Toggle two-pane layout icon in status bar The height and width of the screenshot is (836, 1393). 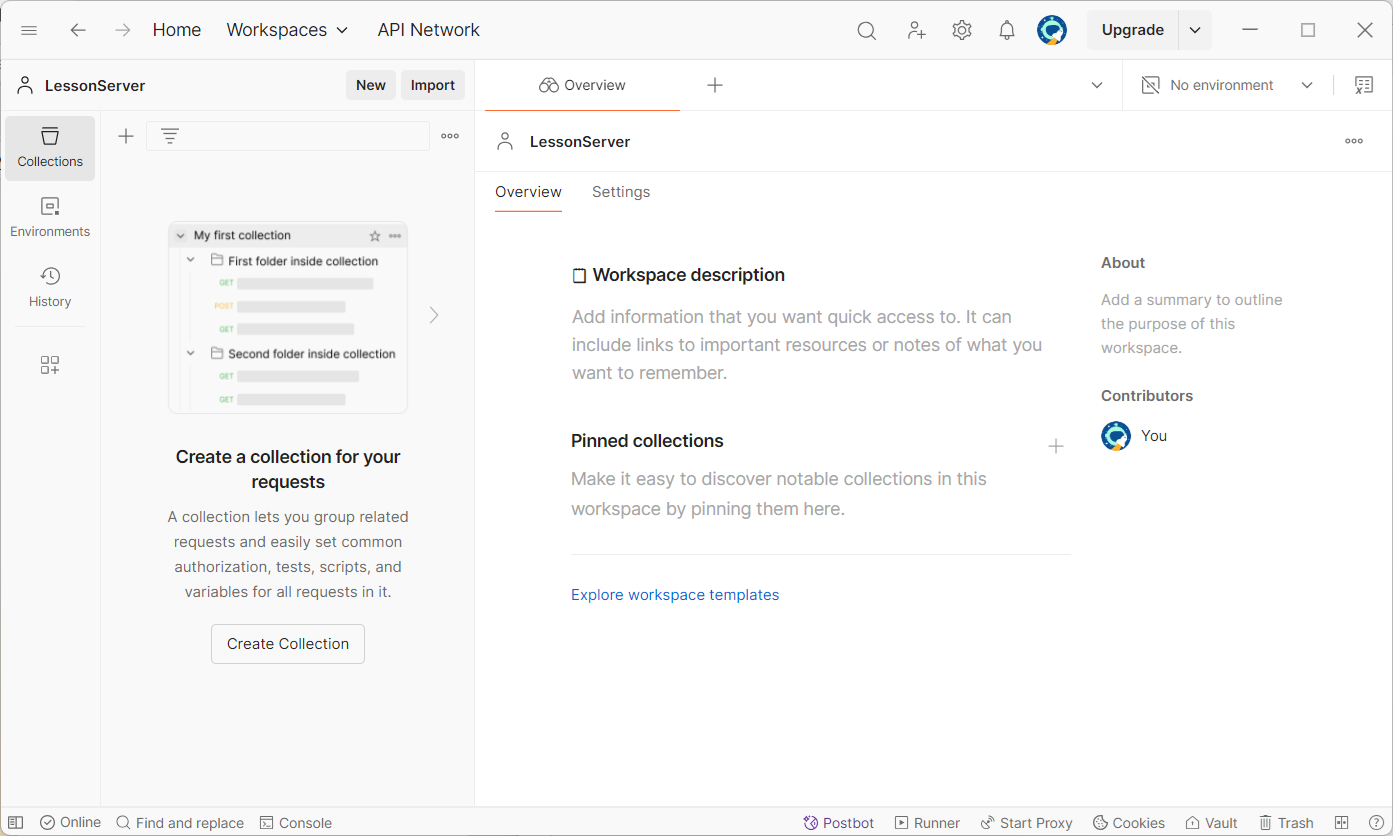[1342, 823]
